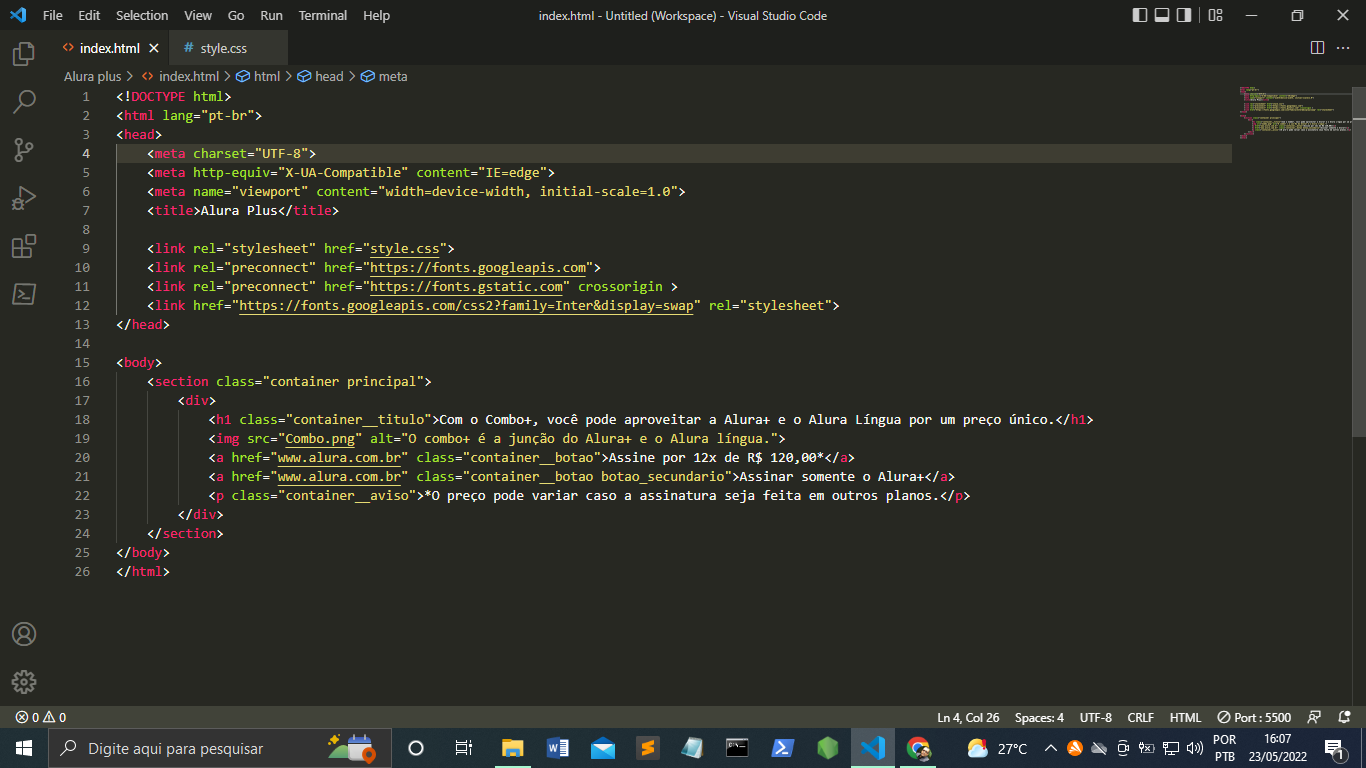The height and width of the screenshot is (768, 1366).
Task: Open the Windows Start button
Action: click(x=24, y=748)
